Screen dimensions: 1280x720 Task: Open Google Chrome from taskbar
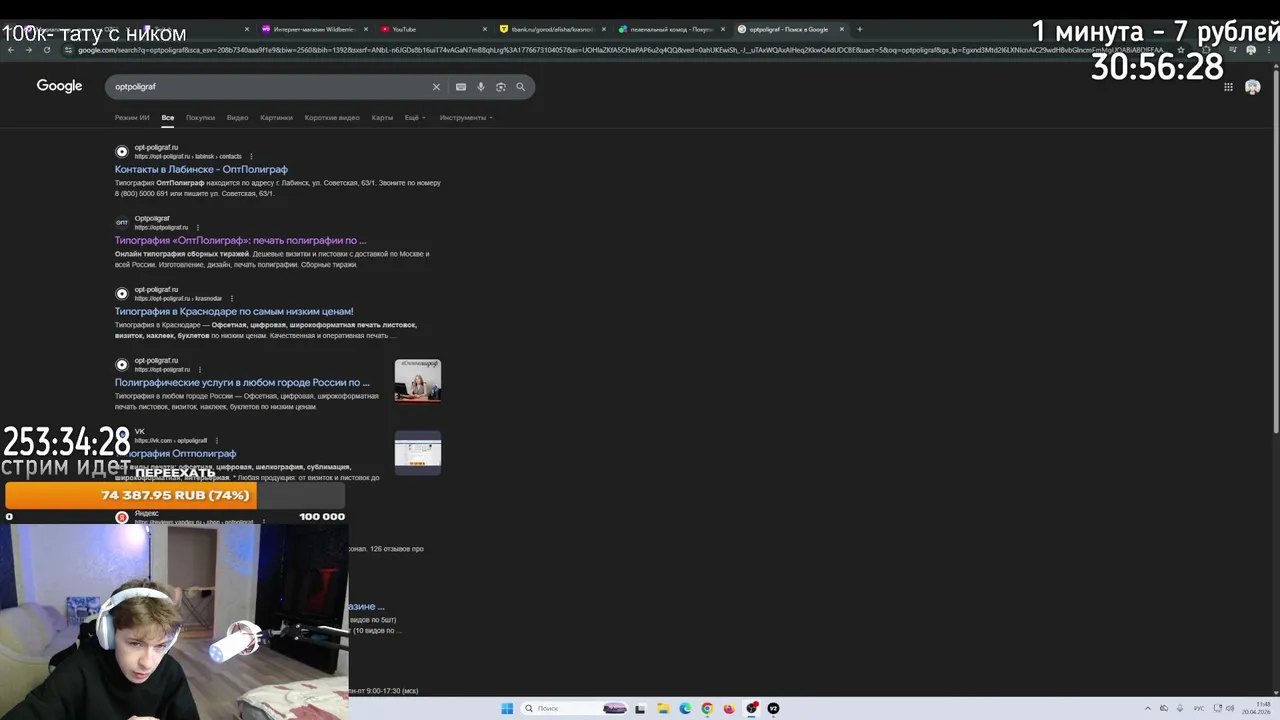[x=707, y=708]
